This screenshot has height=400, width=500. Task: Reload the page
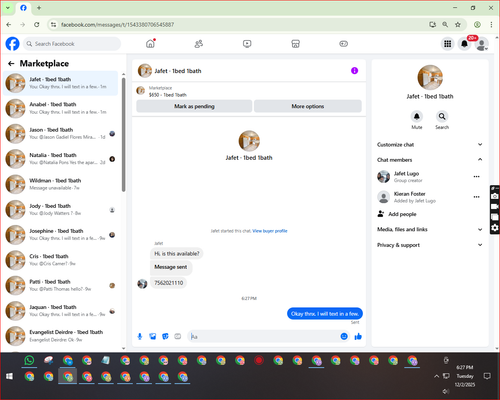(x=37, y=24)
